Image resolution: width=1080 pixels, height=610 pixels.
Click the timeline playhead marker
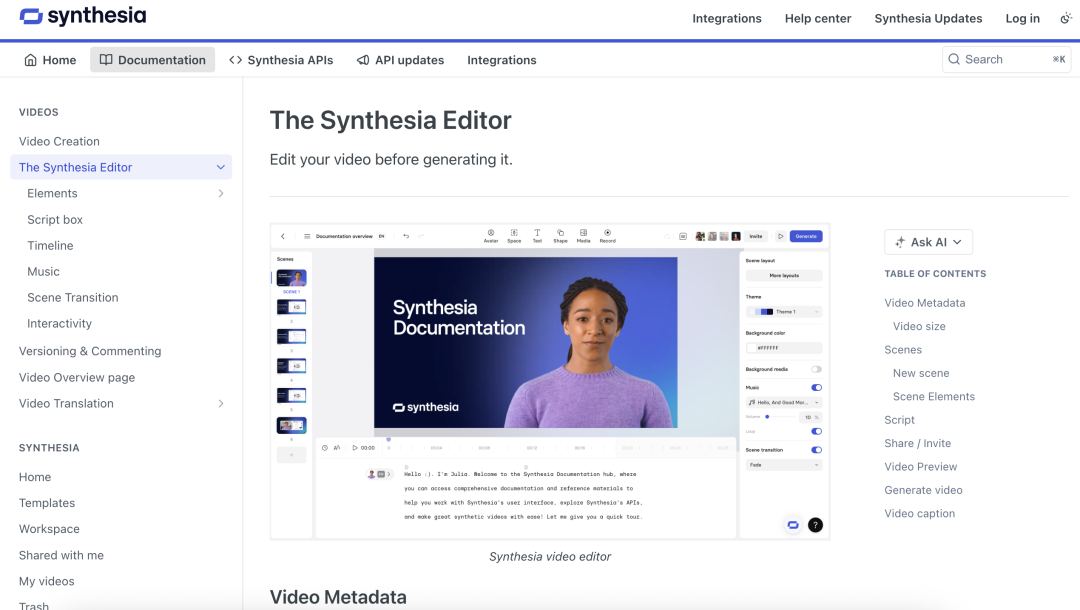[388, 440]
